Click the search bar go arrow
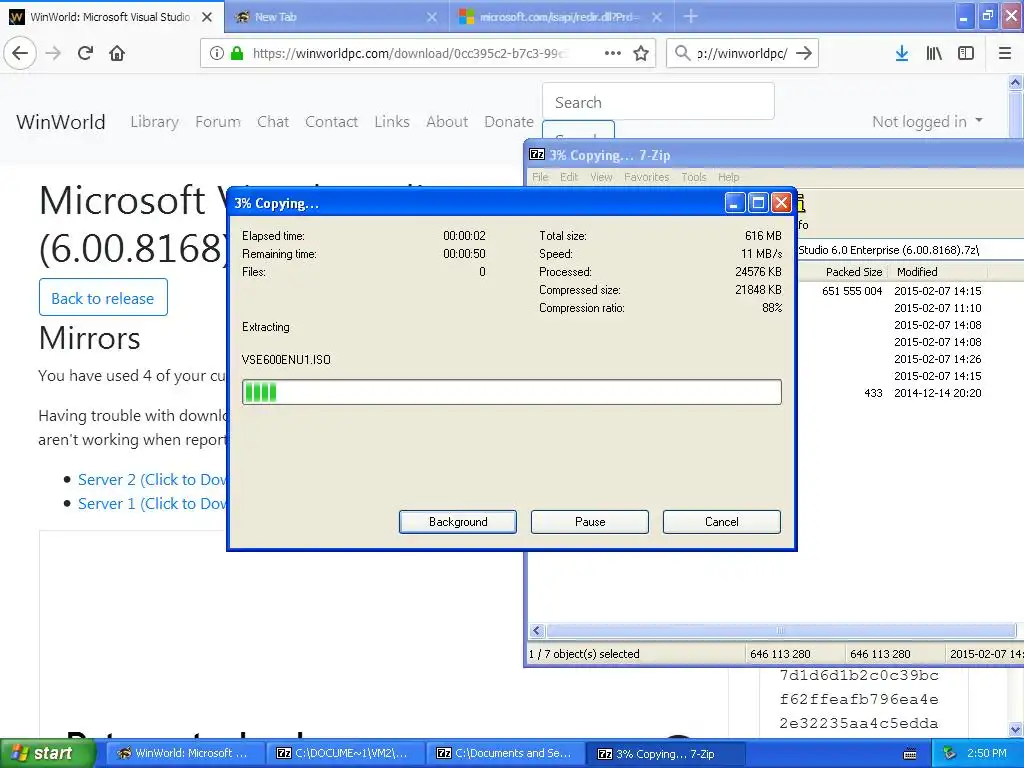This screenshot has width=1024, height=768. pos(804,53)
